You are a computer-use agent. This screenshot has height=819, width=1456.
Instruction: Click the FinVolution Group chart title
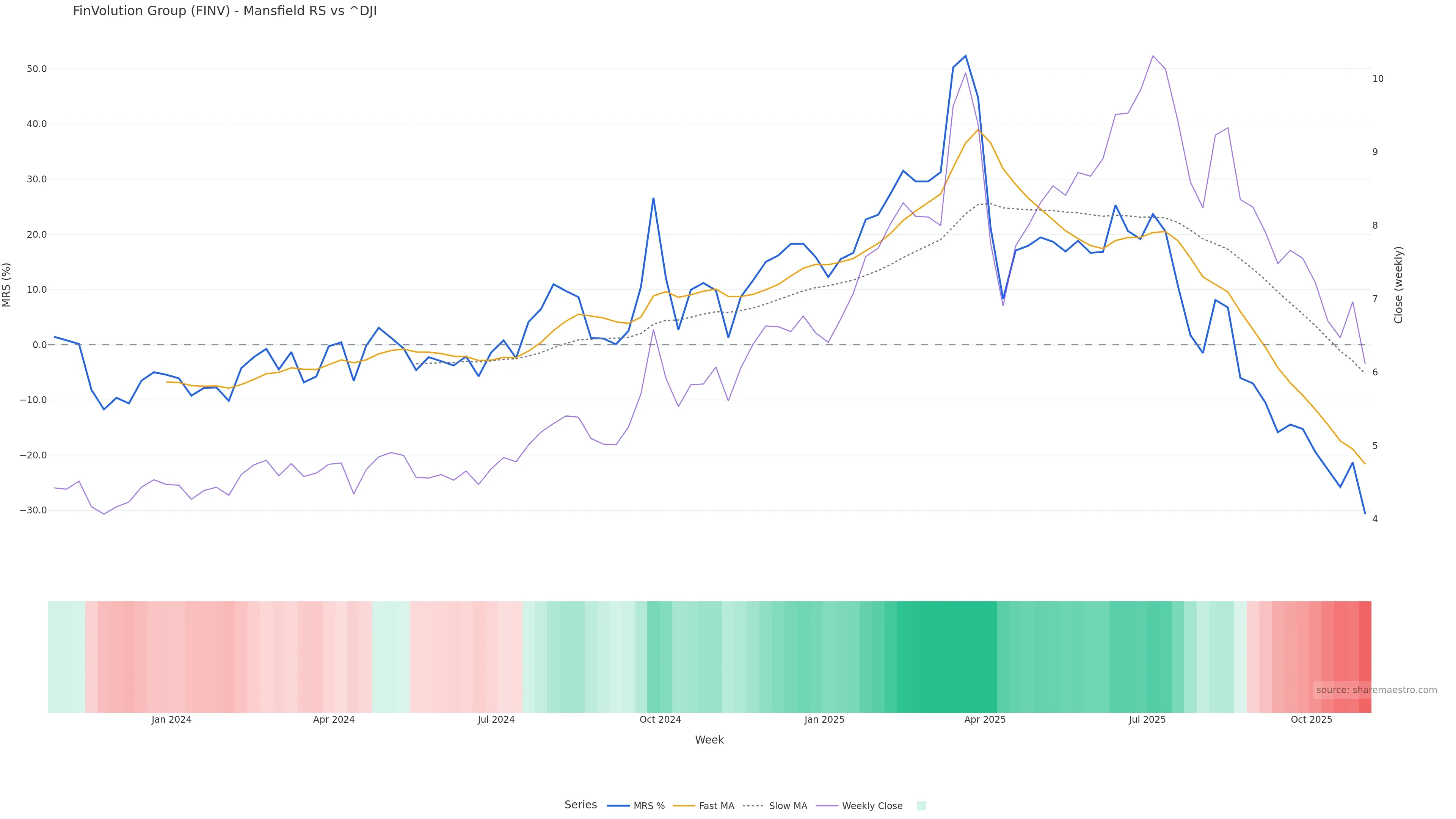tap(224, 11)
